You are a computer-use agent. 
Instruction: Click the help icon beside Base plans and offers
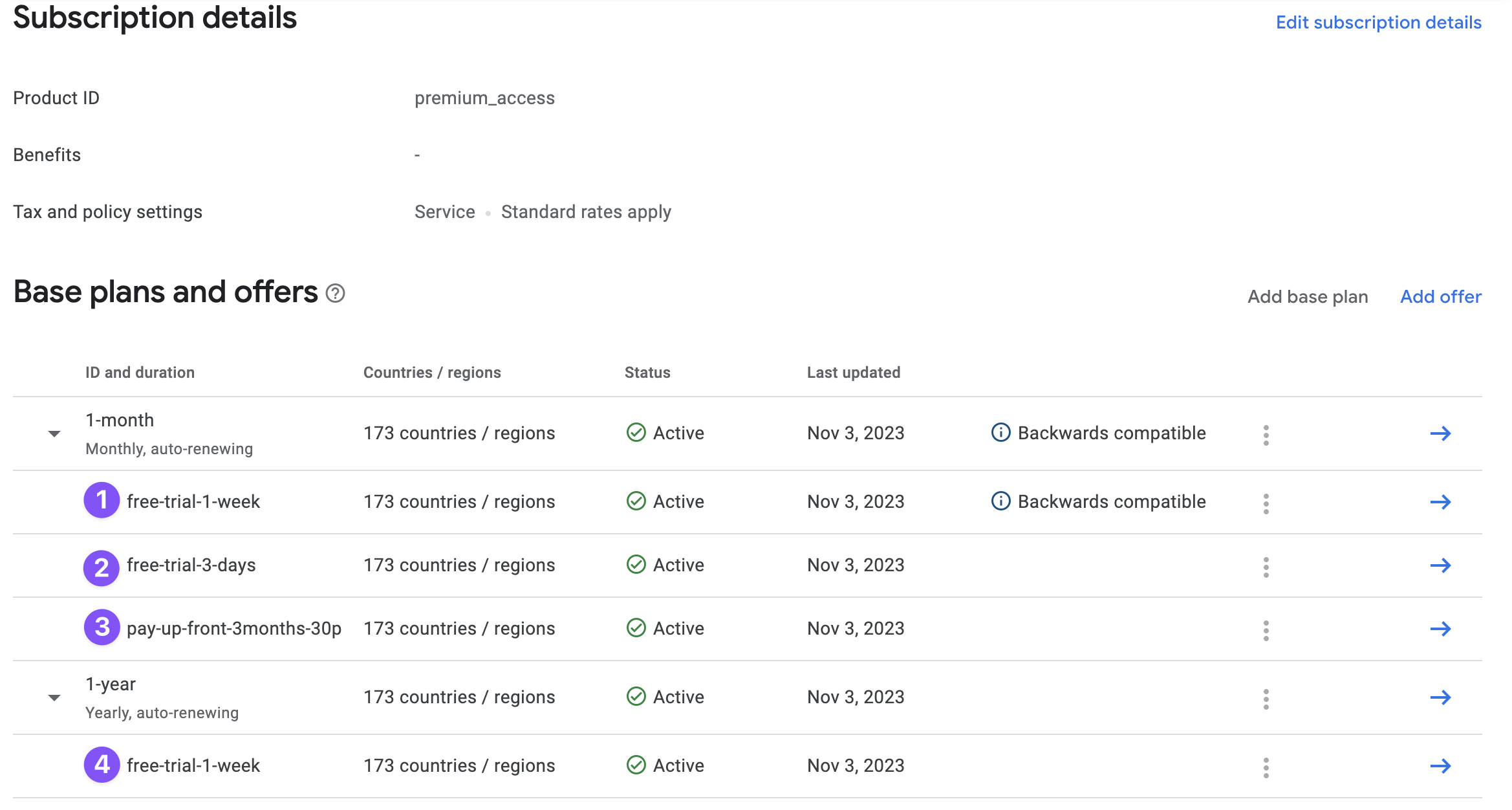point(335,294)
